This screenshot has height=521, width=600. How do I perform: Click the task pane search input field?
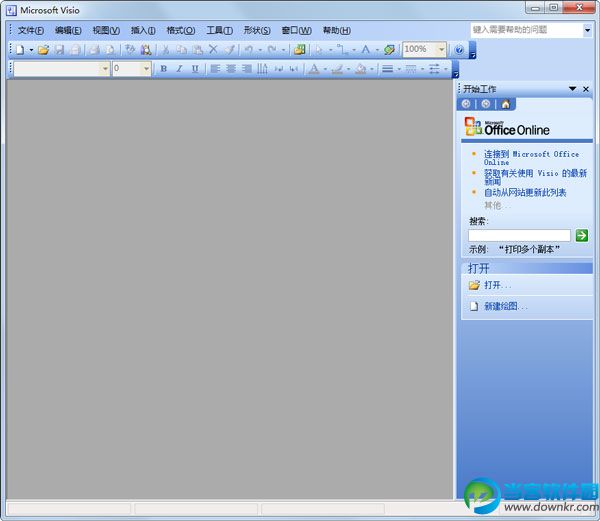(x=519, y=235)
